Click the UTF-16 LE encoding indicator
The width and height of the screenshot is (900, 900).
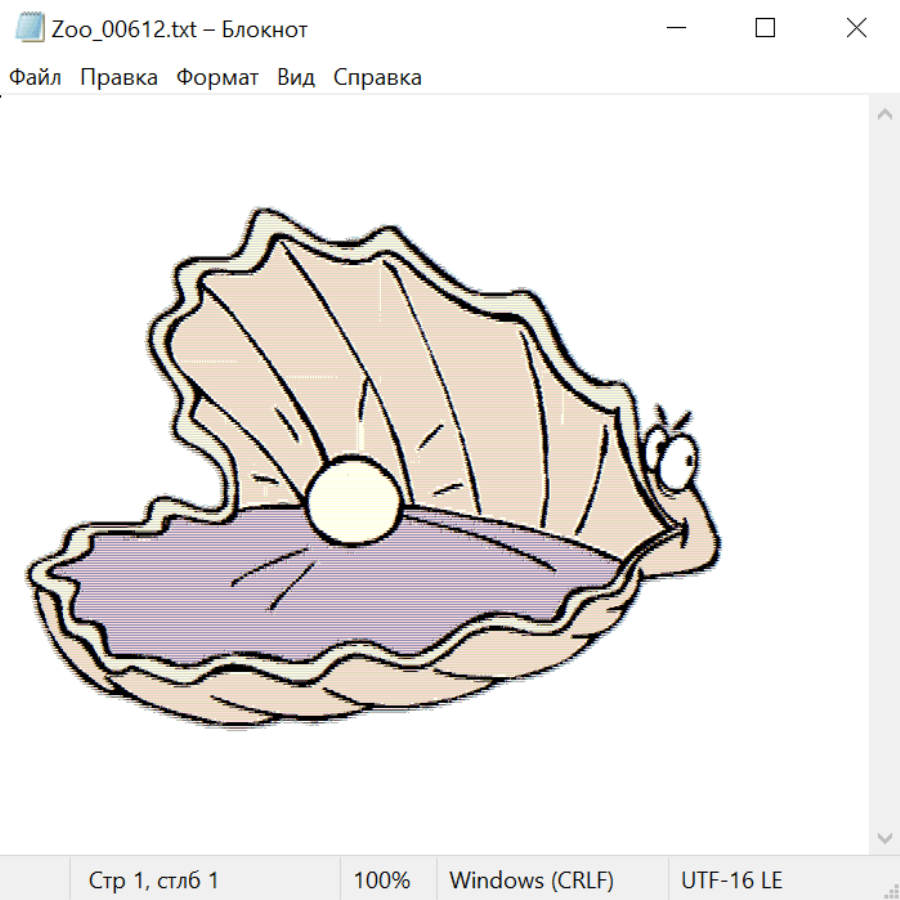(x=731, y=881)
